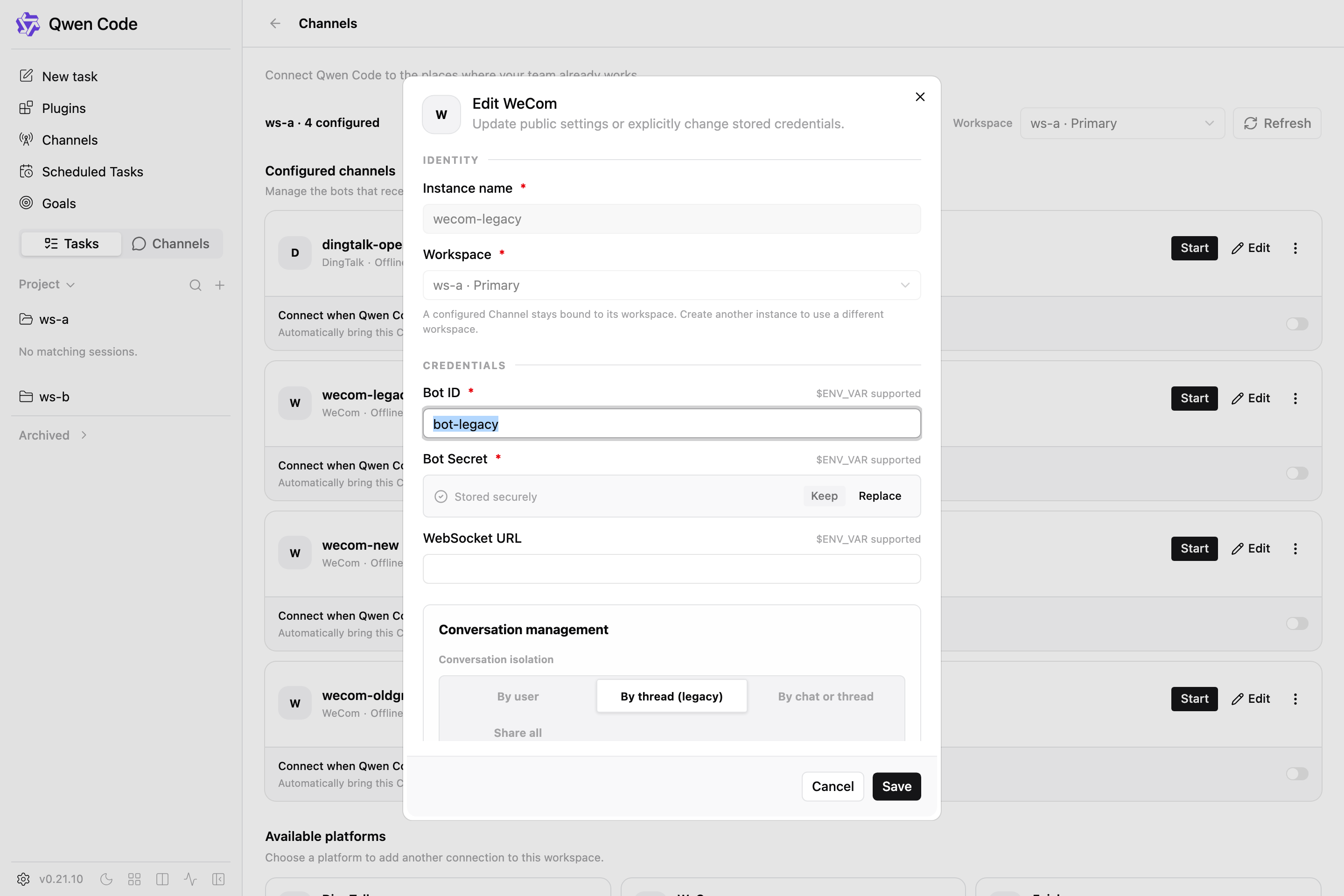Viewport: 1344px width, 896px height.
Task: Choose Keep for the stored Bot Secret
Action: pos(824,496)
